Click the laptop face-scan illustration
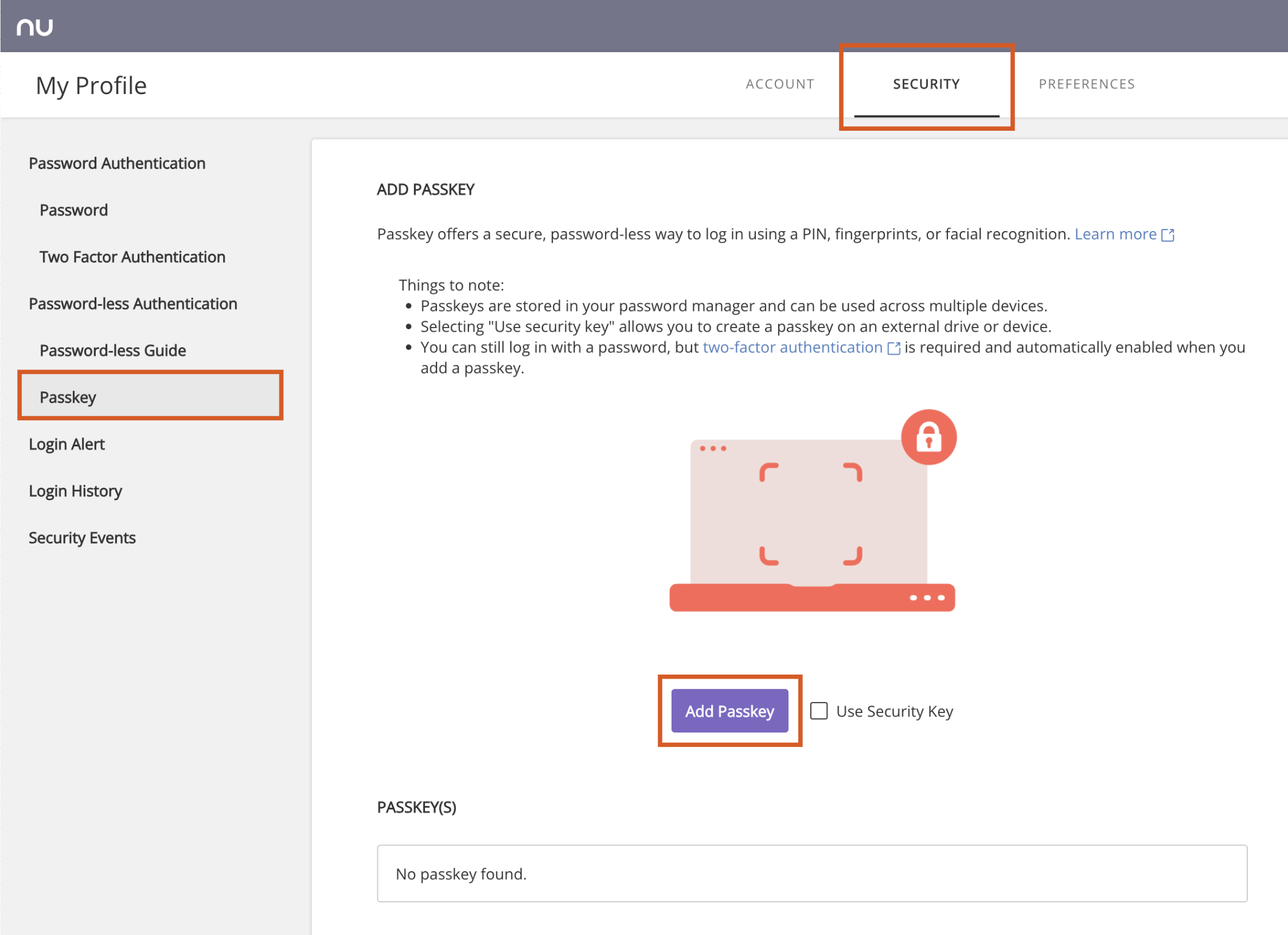The height and width of the screenshot is (935, 1288). (810, 515)
